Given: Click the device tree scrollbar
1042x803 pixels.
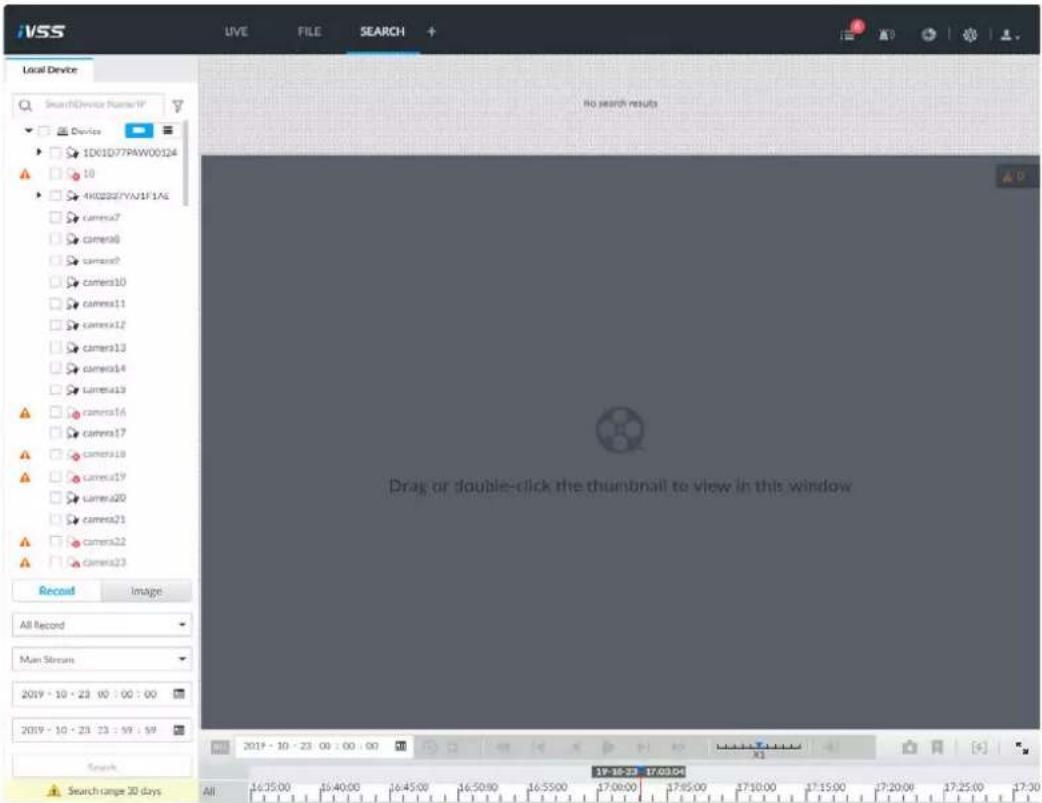Looking at the screenshot, I should coord(185,164).
